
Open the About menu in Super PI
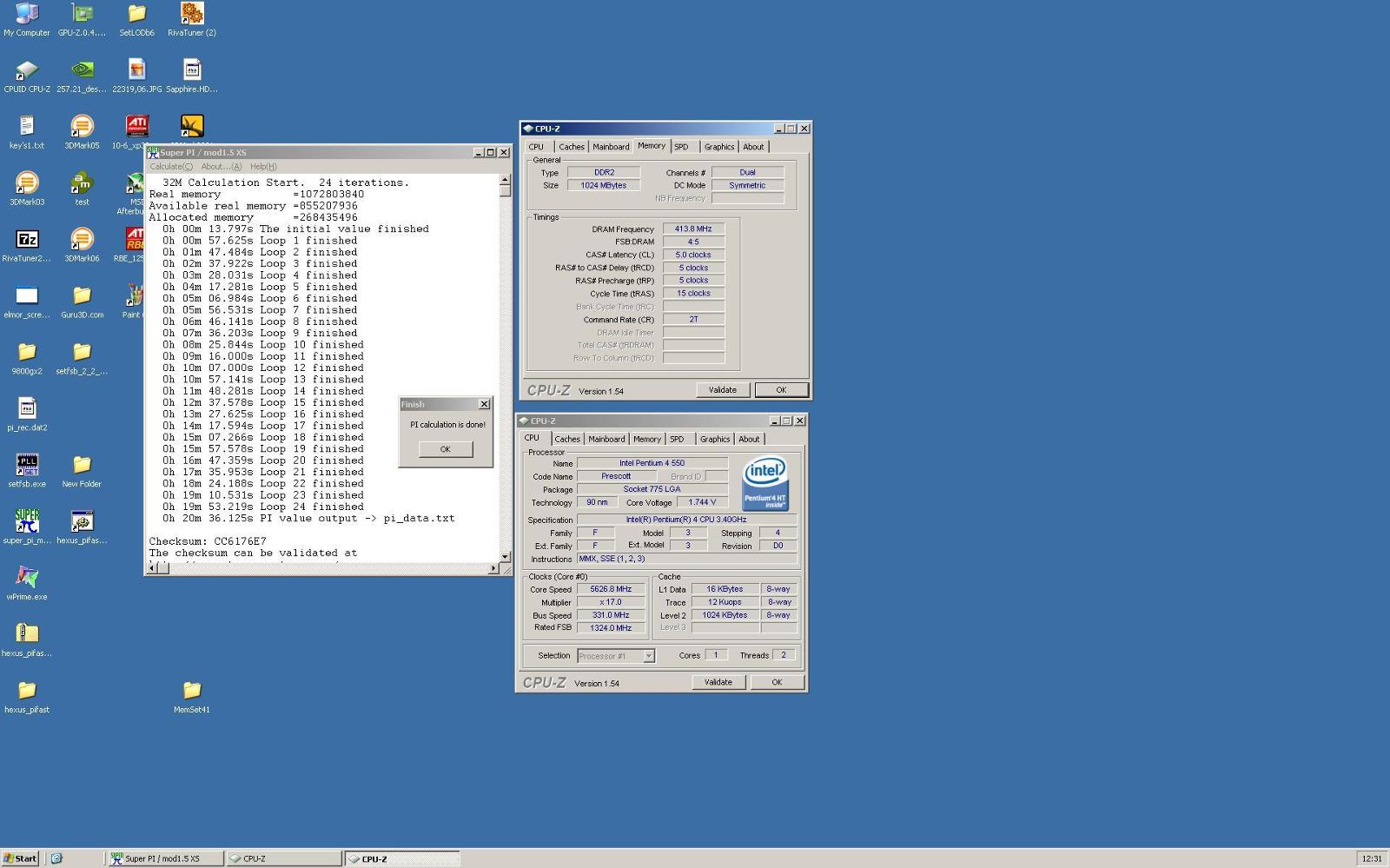[x=222, y=166]
